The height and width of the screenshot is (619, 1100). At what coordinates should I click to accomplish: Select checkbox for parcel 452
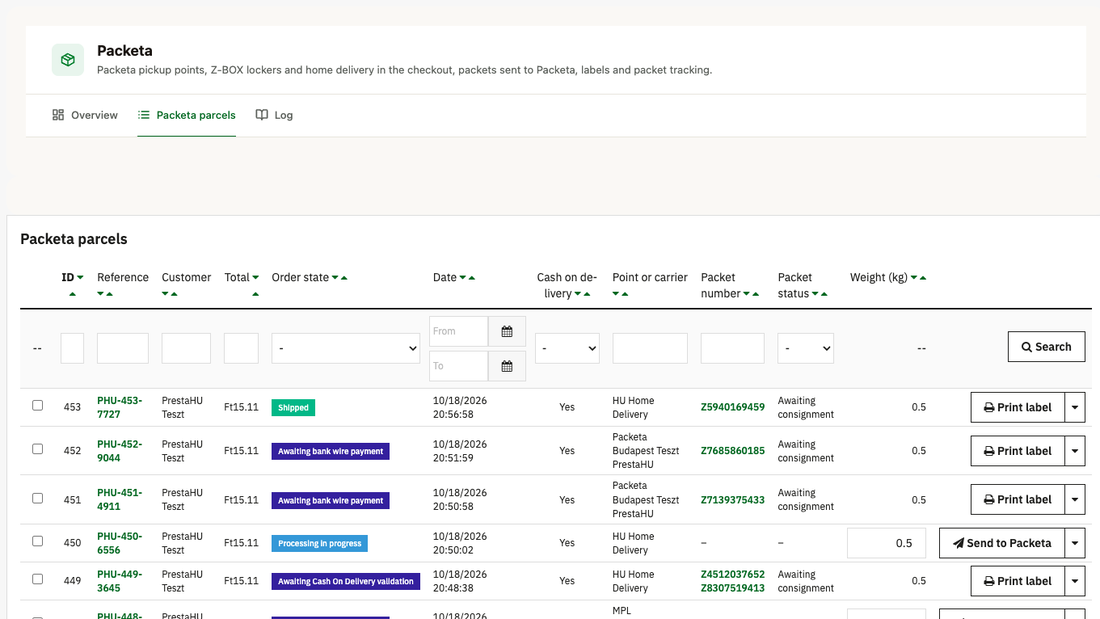37,449
